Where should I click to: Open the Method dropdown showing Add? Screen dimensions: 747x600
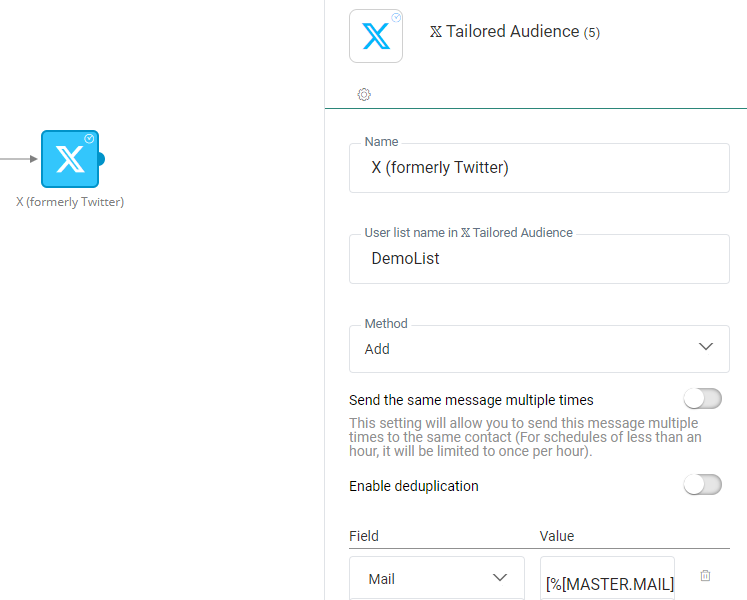[539, 349]
